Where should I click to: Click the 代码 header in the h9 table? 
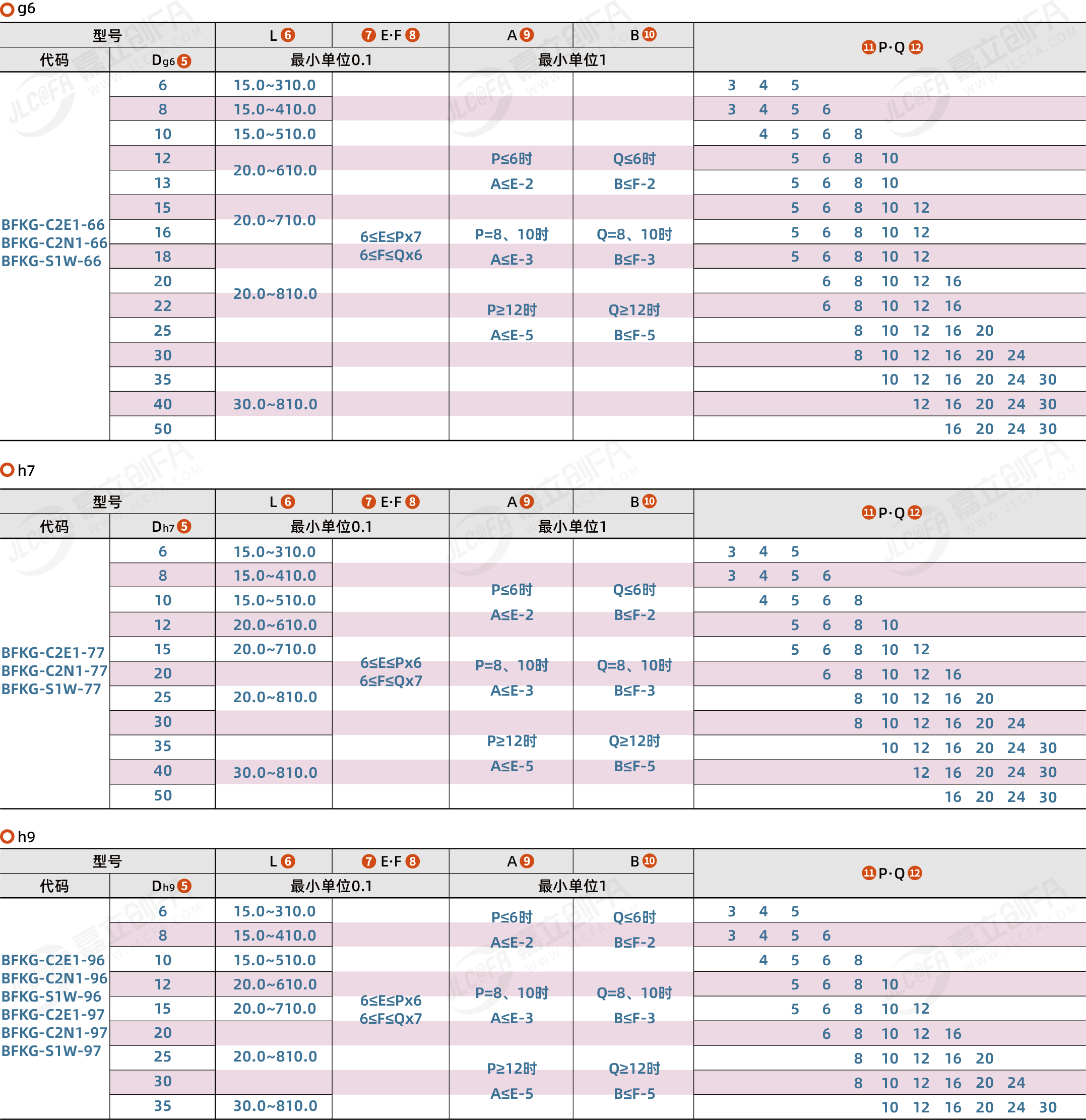pyautogui.click(x=54, y=886)
